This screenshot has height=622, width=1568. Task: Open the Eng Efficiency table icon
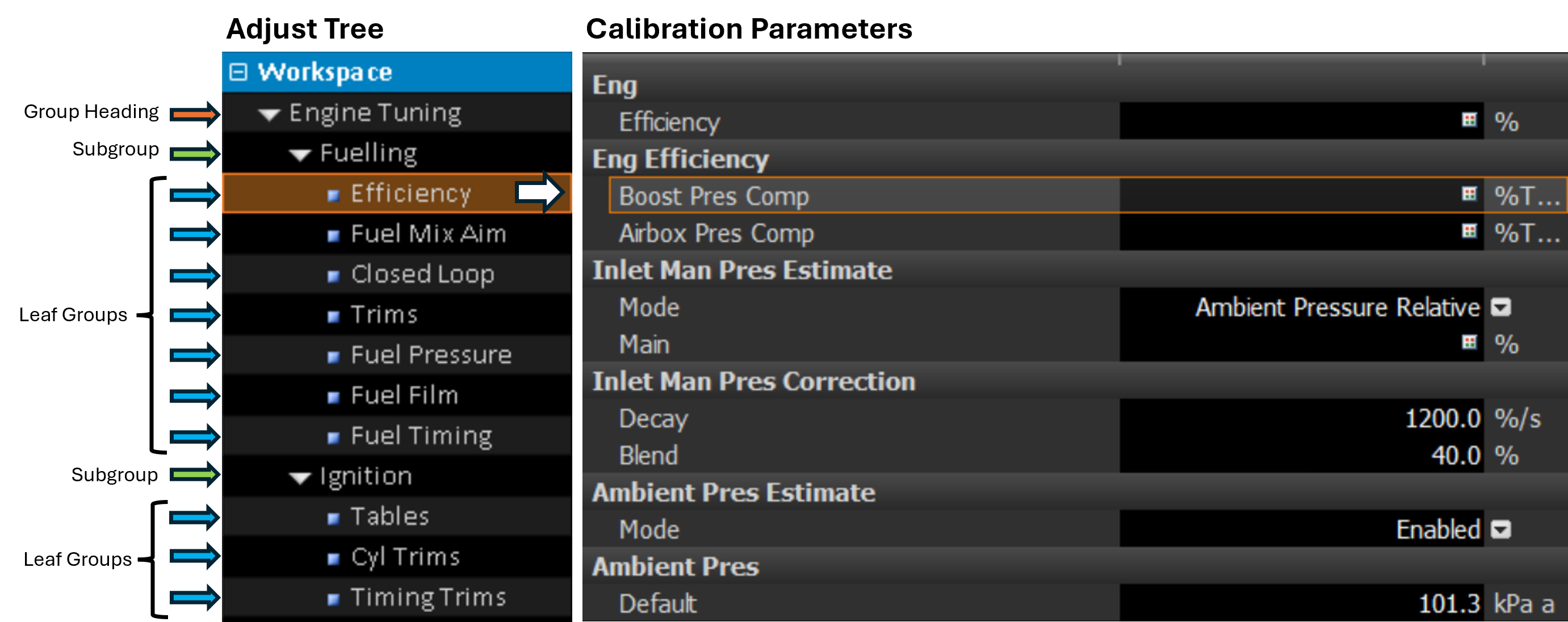1469,120
